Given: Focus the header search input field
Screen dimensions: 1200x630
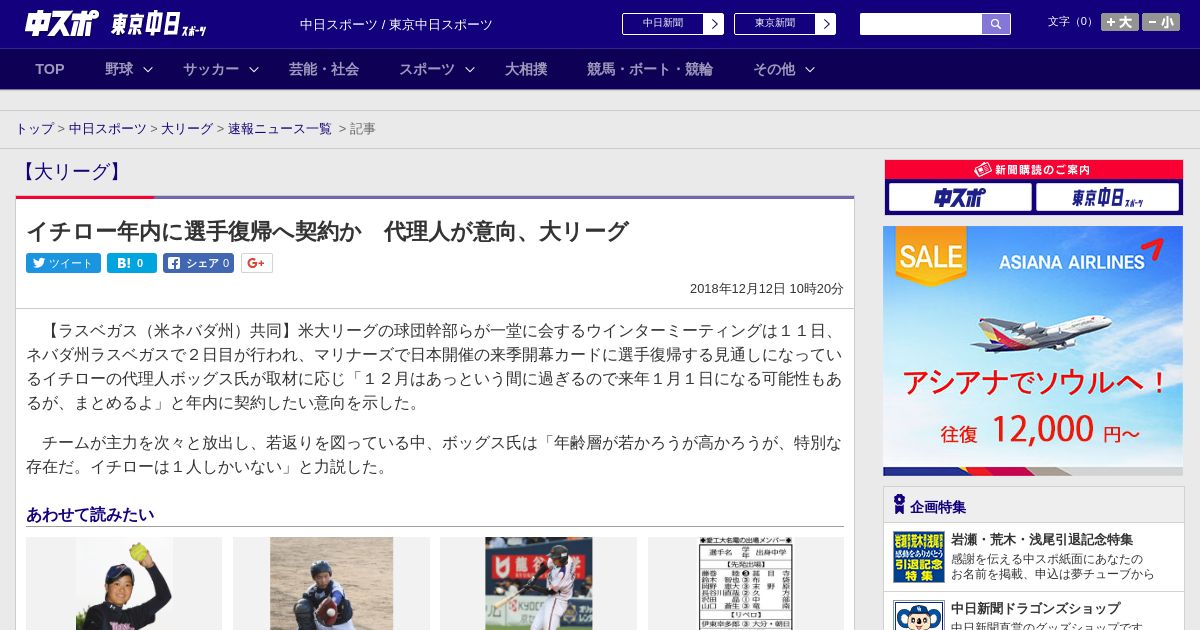Looking at the screenshot, I should coord(921,24).
